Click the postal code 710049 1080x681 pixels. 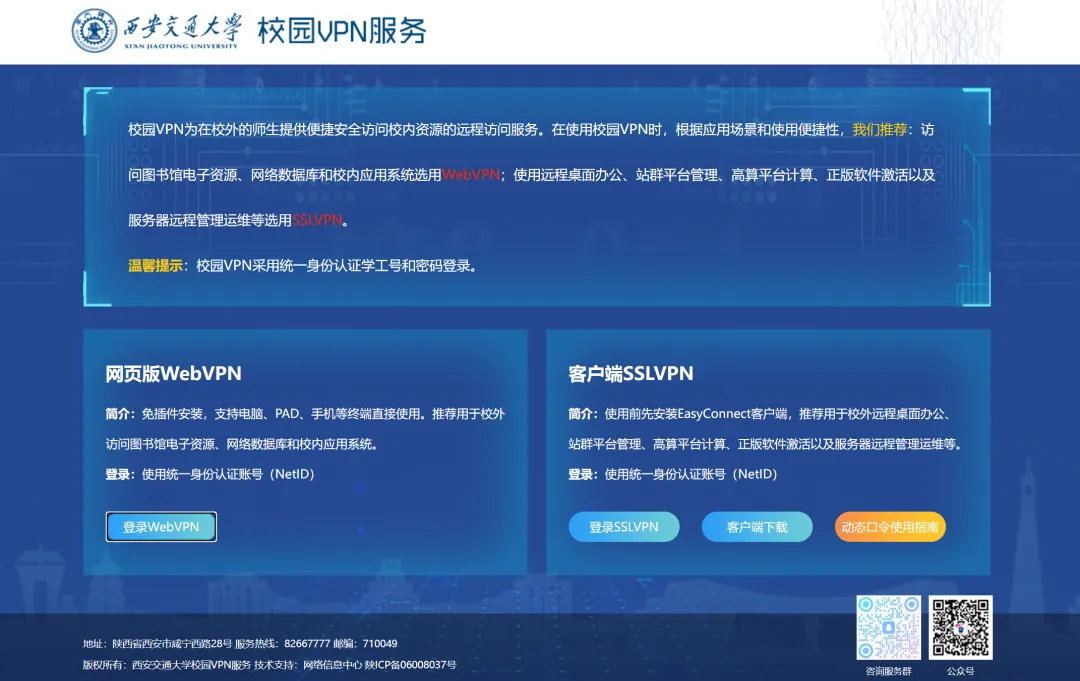[x=380, y=644]
